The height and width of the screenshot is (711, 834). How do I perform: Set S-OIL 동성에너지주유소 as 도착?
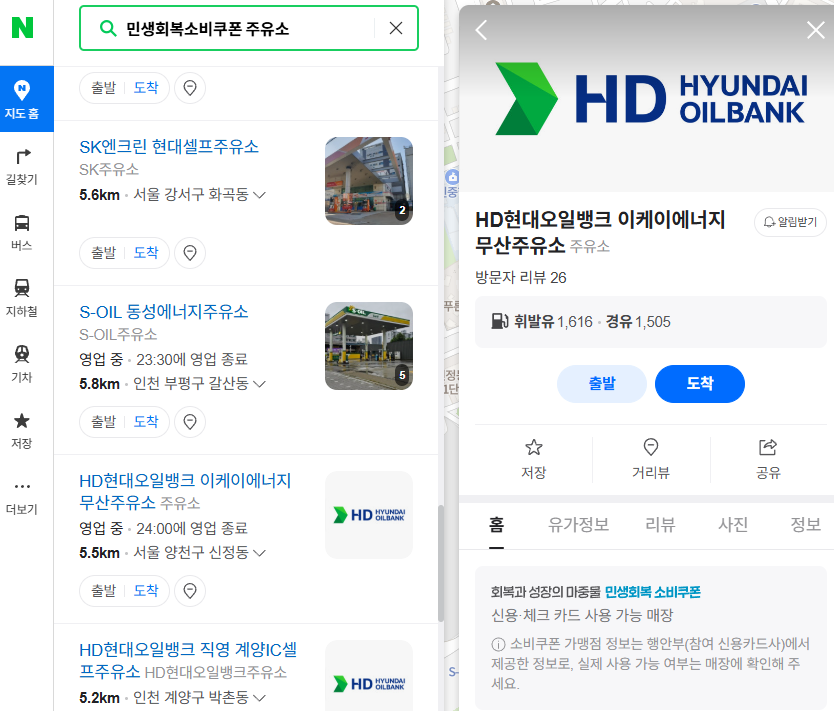(146, 422)
